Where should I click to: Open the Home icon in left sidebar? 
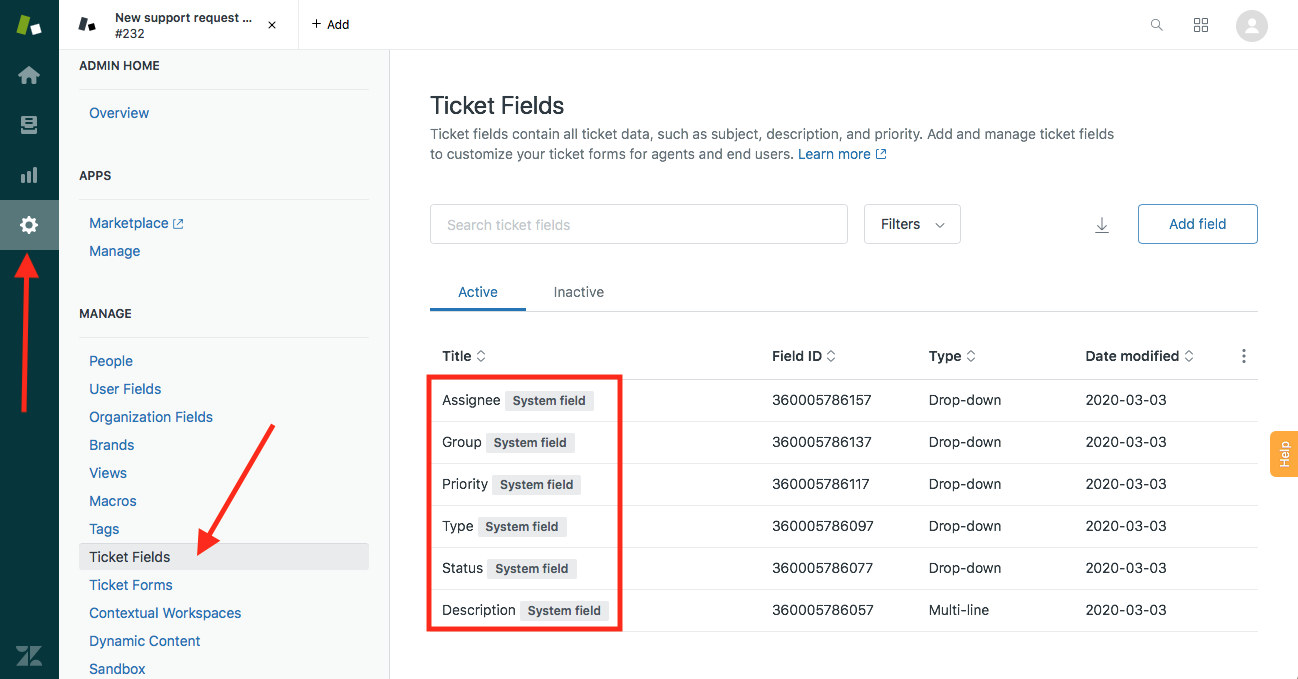coord(29,75)
